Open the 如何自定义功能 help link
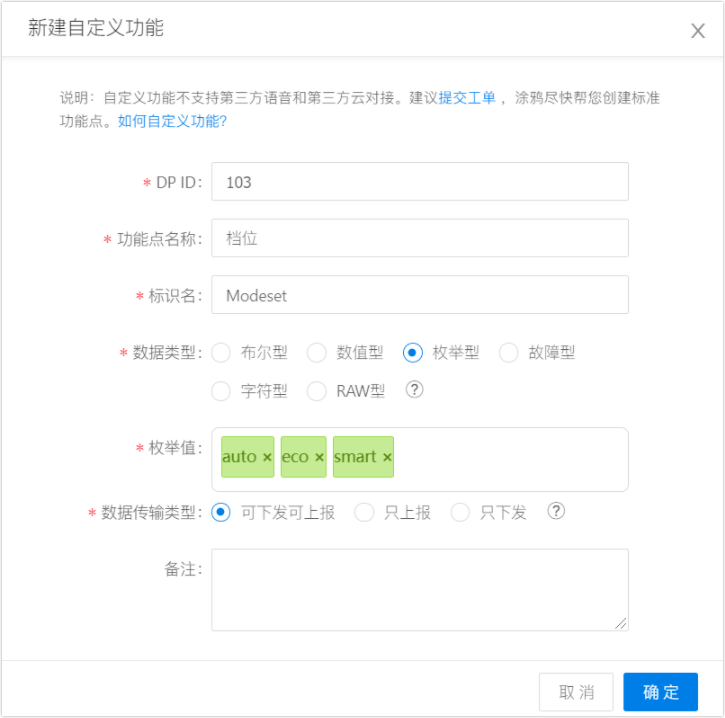This screenshot has width=725, height=718. [172, 121]
